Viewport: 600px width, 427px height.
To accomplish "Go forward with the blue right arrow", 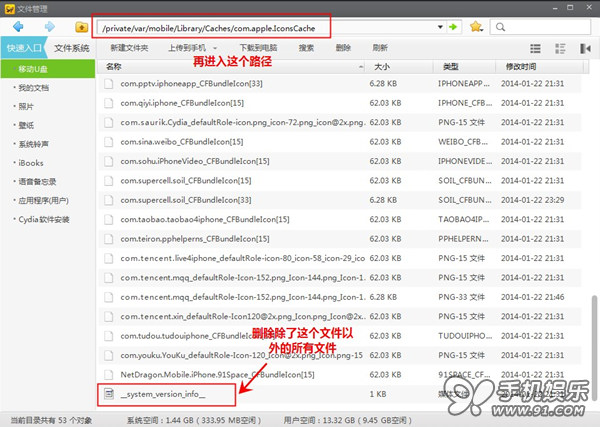I will [x=50, y=27].
